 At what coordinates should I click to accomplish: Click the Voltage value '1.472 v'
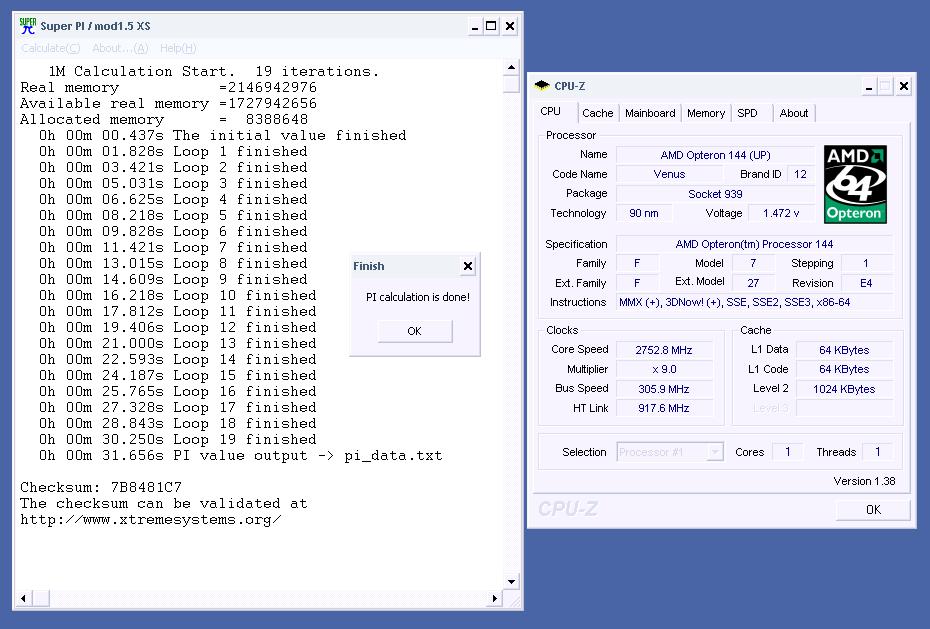pos(781,213)
